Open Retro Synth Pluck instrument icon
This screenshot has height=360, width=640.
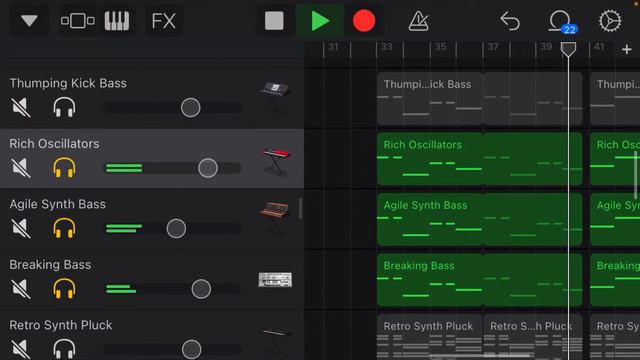point(275,339)
